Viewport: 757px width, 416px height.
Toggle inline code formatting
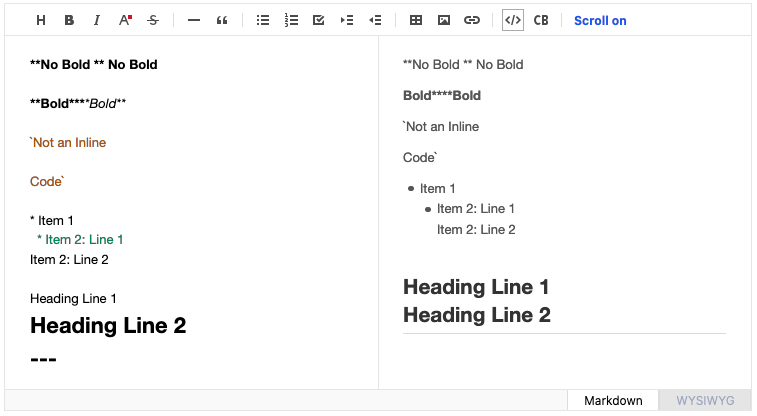513,20
